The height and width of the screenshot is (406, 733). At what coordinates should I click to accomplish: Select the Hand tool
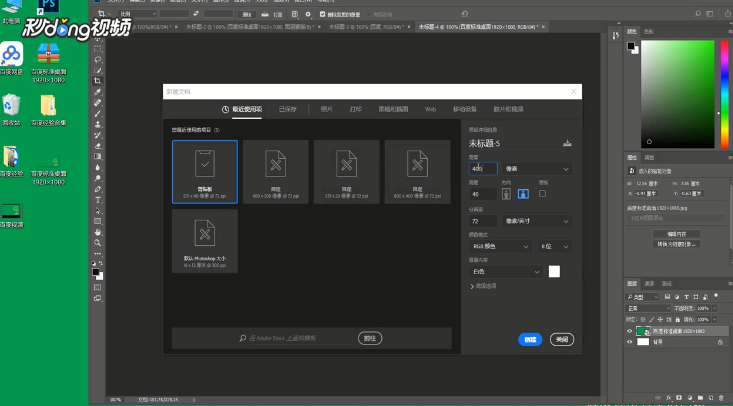click(98, 232)
